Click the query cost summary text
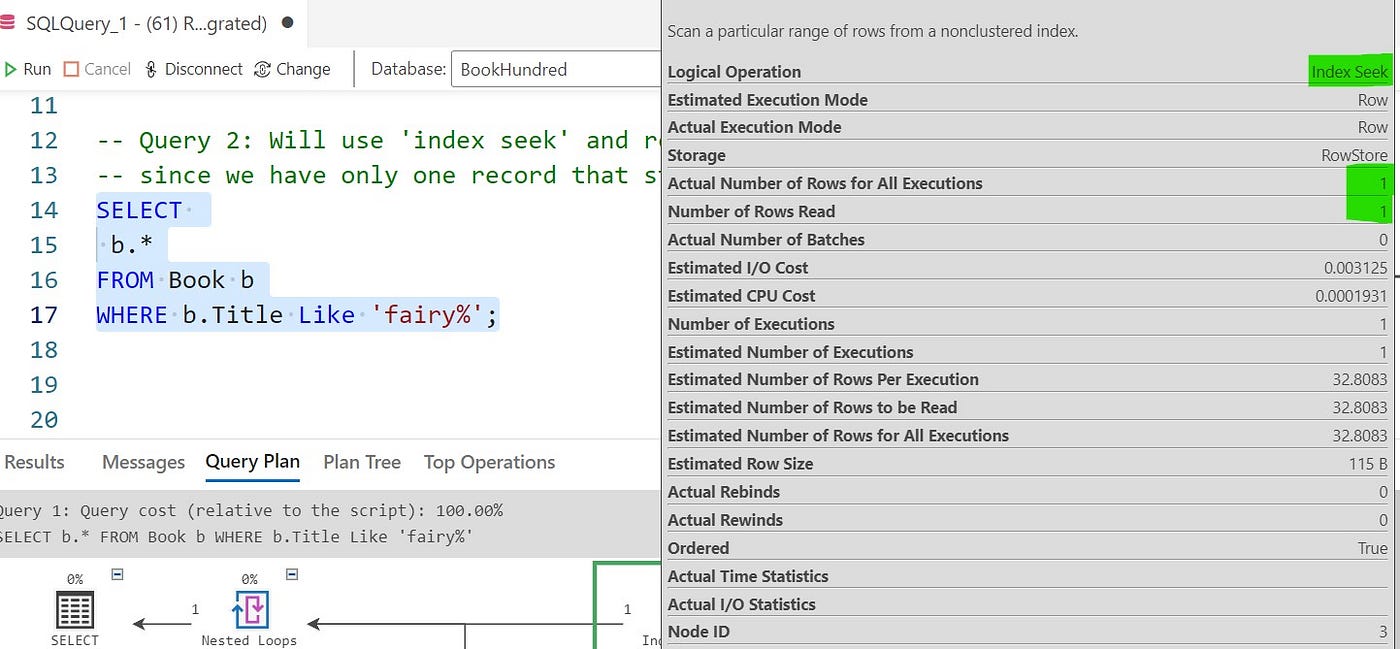The width and height of the screenshot is (1400, 649). tap(250, 510)
